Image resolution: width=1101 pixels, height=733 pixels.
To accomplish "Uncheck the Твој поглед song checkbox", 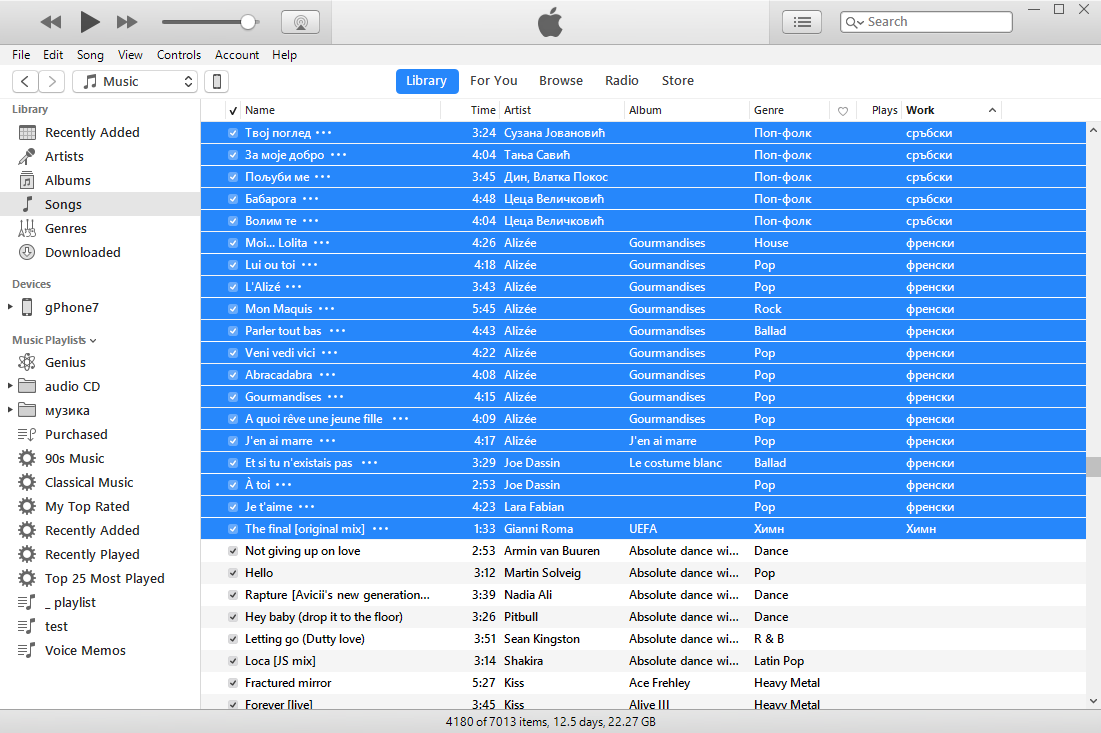I will pos(232,133).
